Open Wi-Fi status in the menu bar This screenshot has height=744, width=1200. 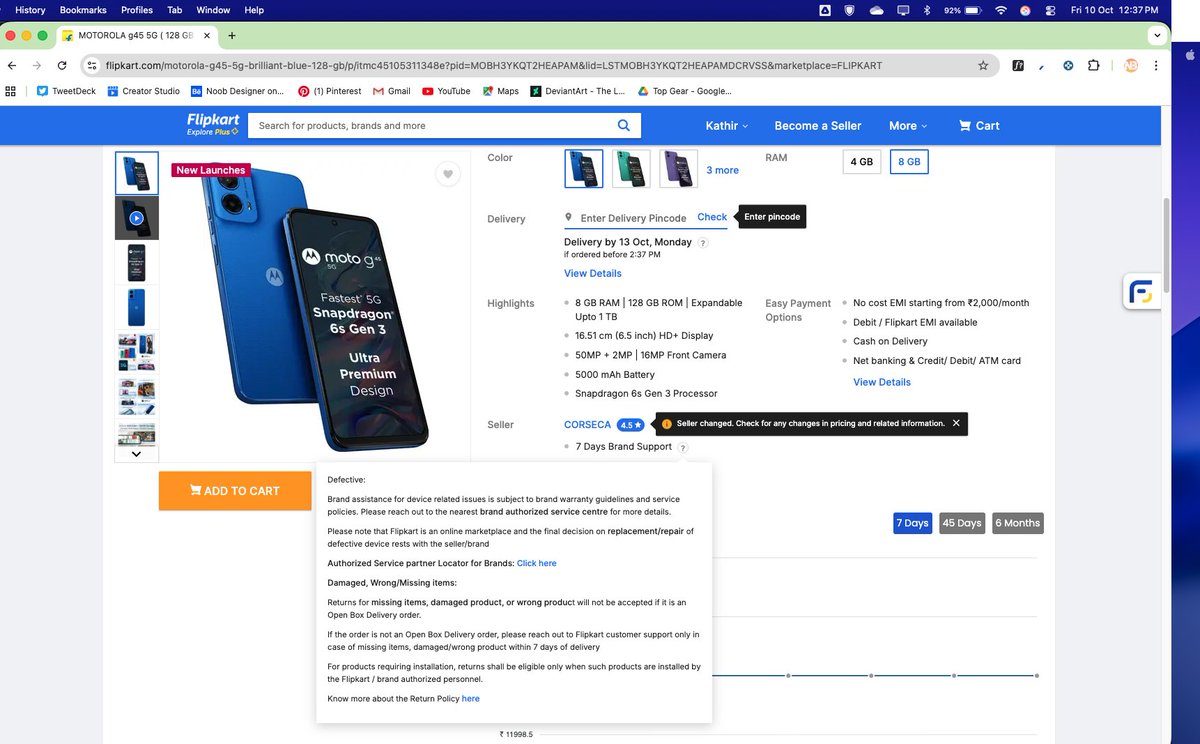point(1001,10)
